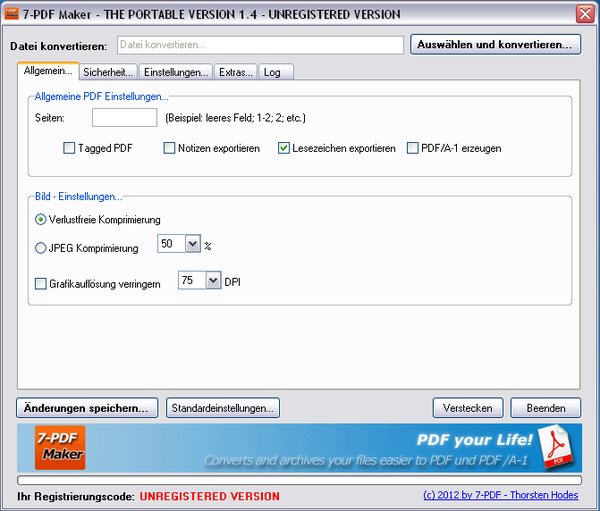Open the Log tab
This screenshot has height=511, width=600.
click(x=276, y=72)
